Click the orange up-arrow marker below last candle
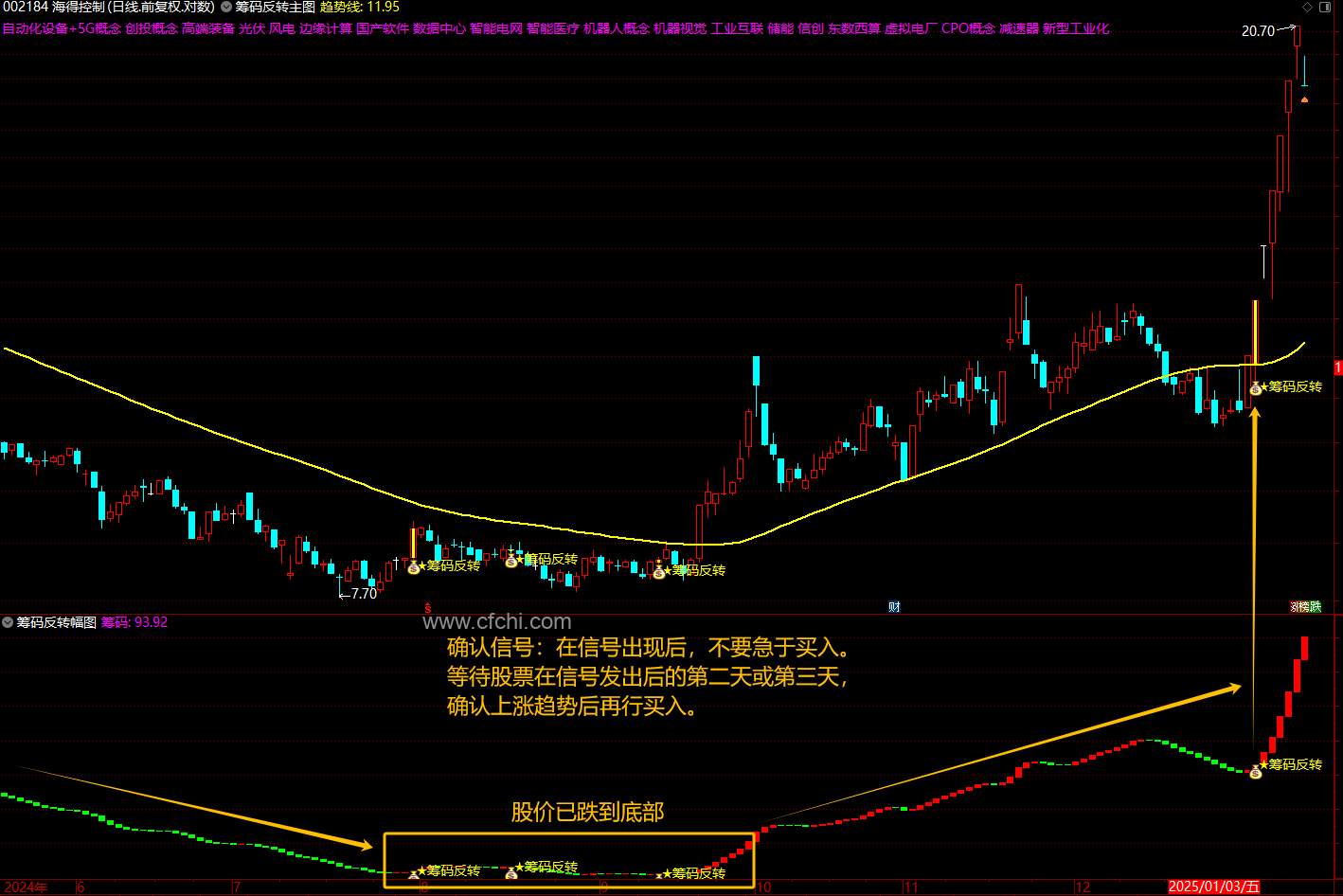Viewport: 1343px width, 896px height. click(1304, 99)
